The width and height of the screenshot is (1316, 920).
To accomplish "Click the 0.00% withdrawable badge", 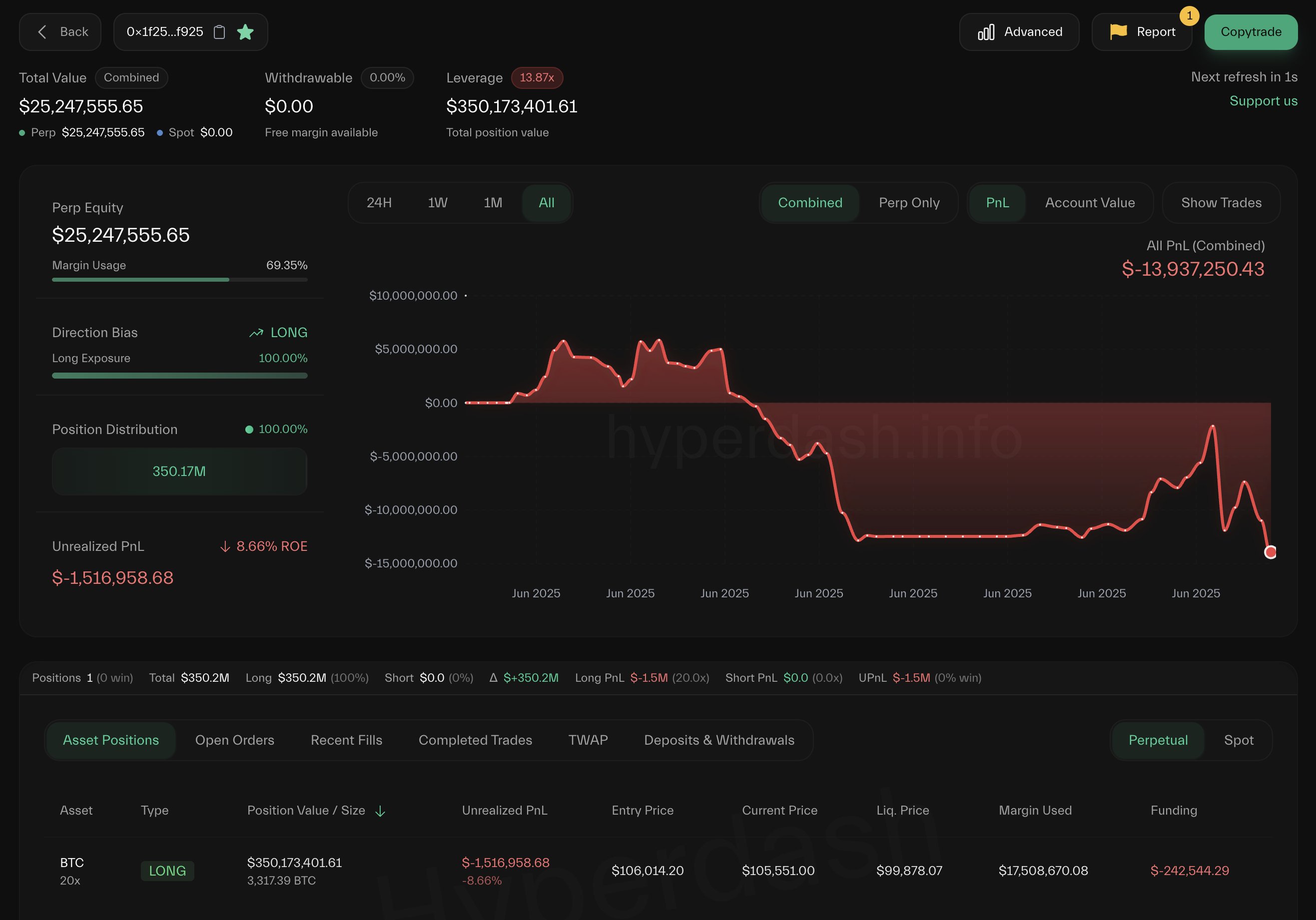I will [x=388, y=77].
